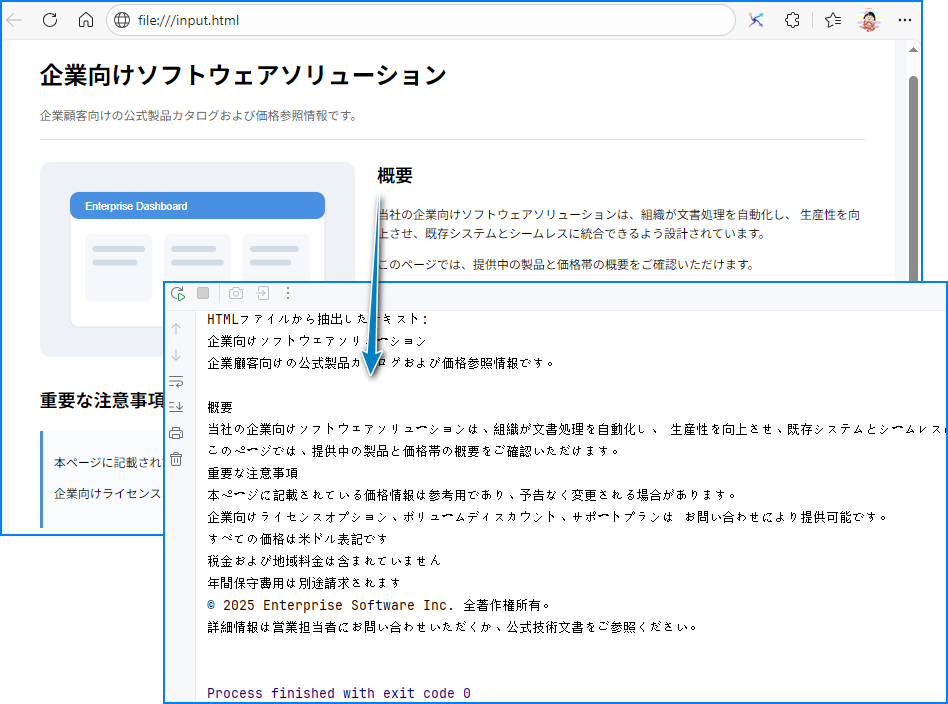948x704 pixels.
Task: Rerun the program in the console
Action: [178, 293]
